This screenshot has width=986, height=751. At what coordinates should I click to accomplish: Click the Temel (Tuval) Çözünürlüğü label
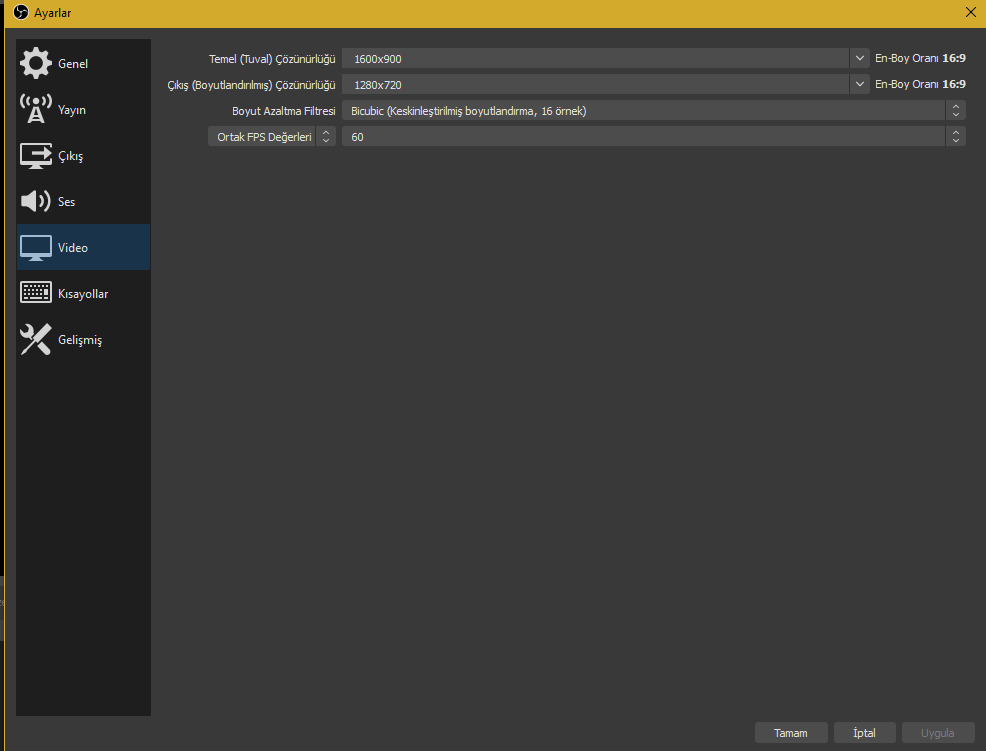click(x=272, y=59)
